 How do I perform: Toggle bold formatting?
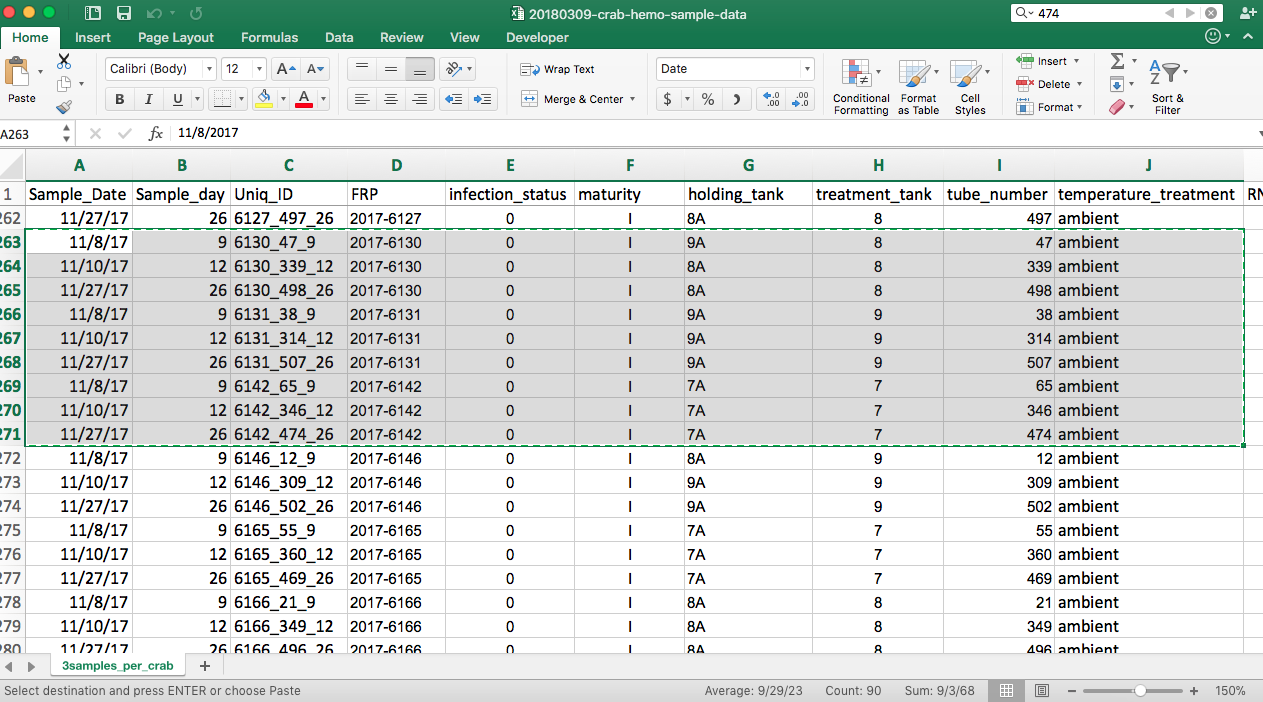point(120,99)
